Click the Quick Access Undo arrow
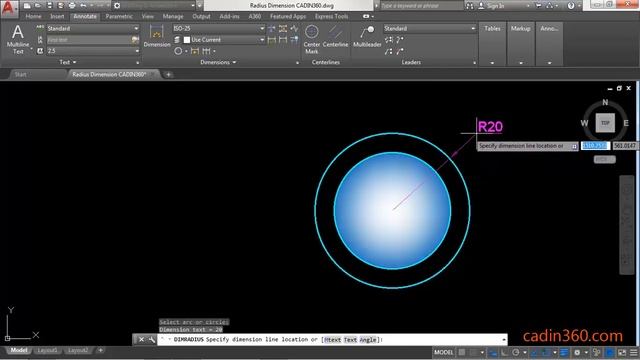 point(83,6)
